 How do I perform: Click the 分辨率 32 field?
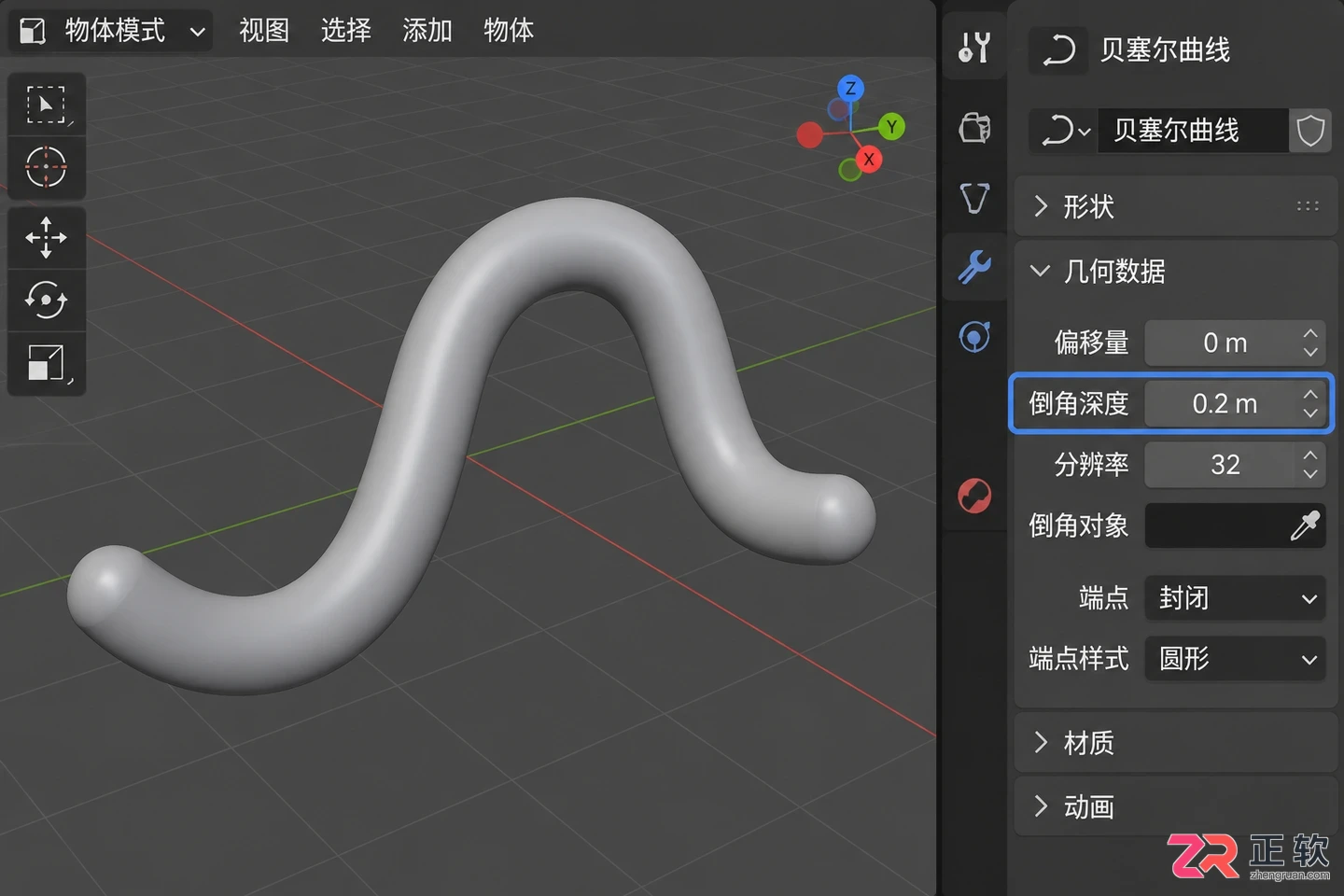tap(1235, 465)
